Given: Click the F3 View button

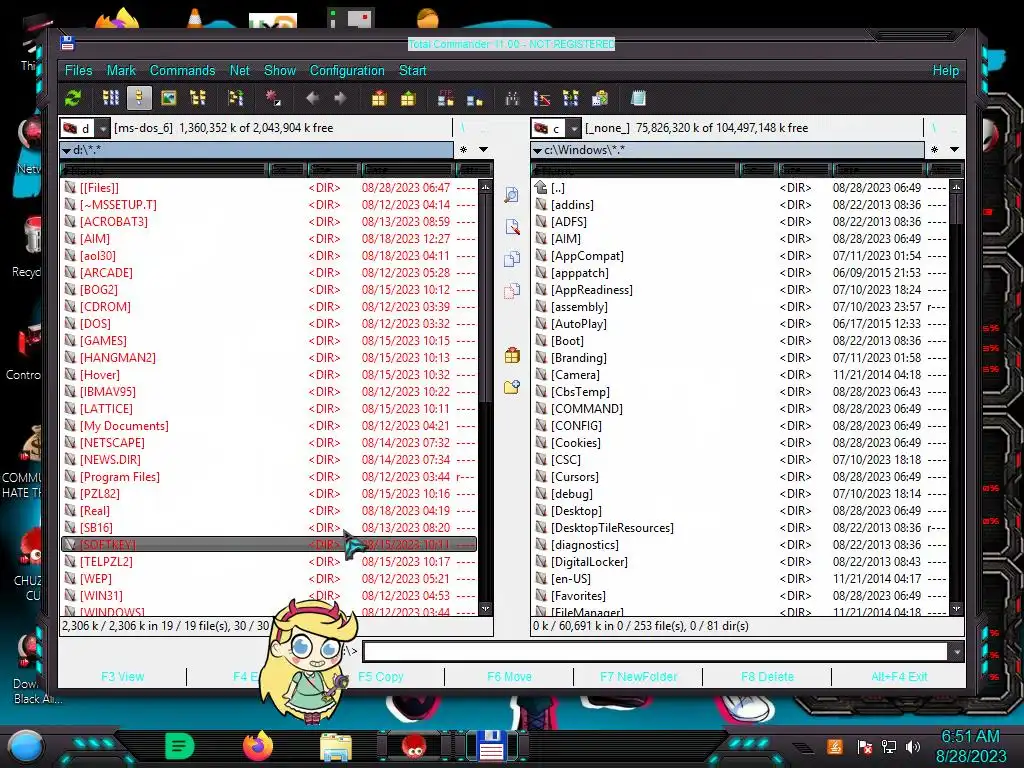Looking at the screenshot, I should click(x=123, y=677).
